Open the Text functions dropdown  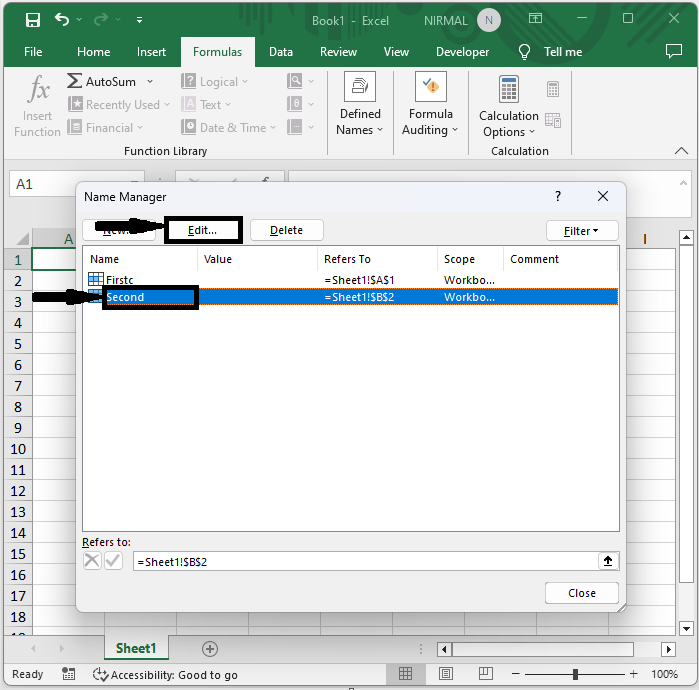point(206,105)
